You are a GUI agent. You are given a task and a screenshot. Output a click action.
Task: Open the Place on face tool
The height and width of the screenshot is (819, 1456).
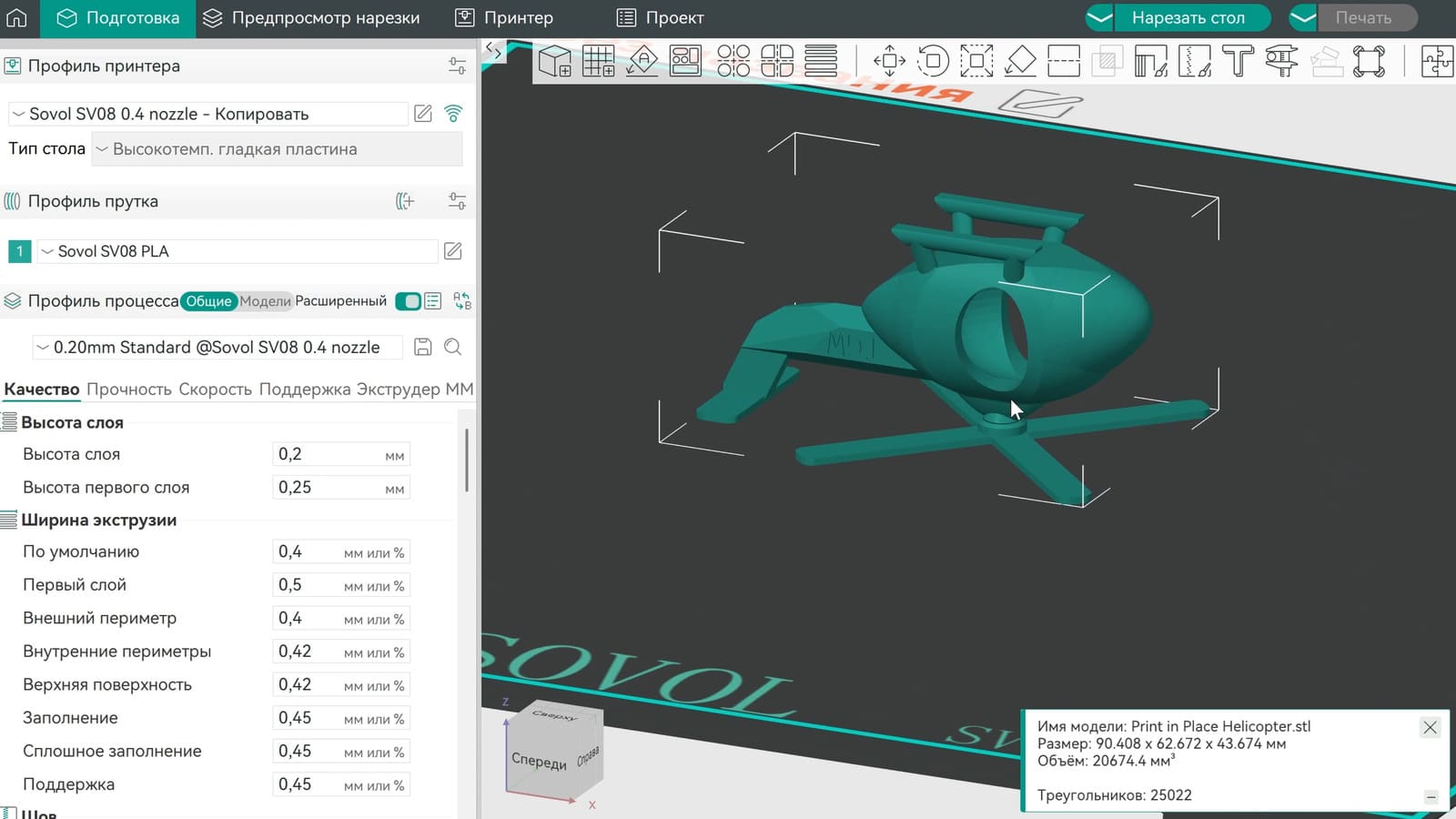tap(1019, 61)
